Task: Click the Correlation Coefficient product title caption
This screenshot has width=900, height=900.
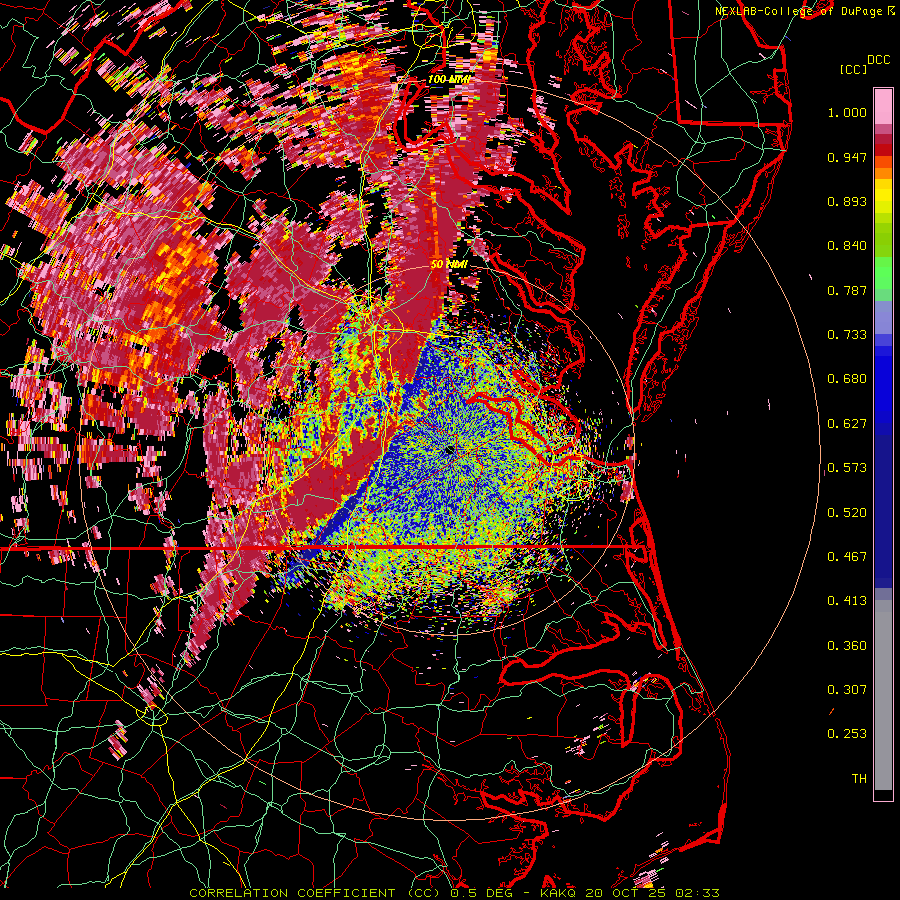Action: coord(454,893)
